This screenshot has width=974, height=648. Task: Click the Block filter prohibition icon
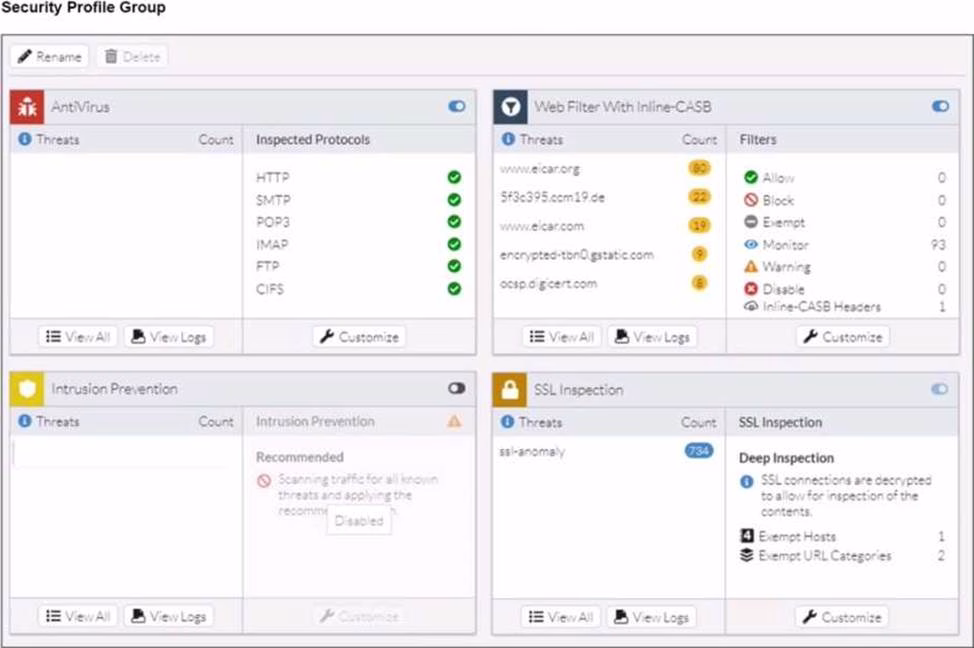pos(751,199)
